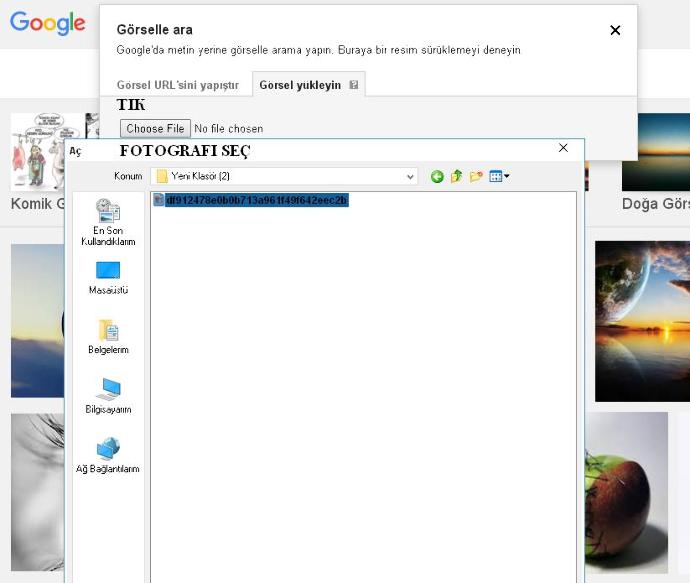
Task: Open Masaüstü location in sidebar
Action: (x=108, y=278)
